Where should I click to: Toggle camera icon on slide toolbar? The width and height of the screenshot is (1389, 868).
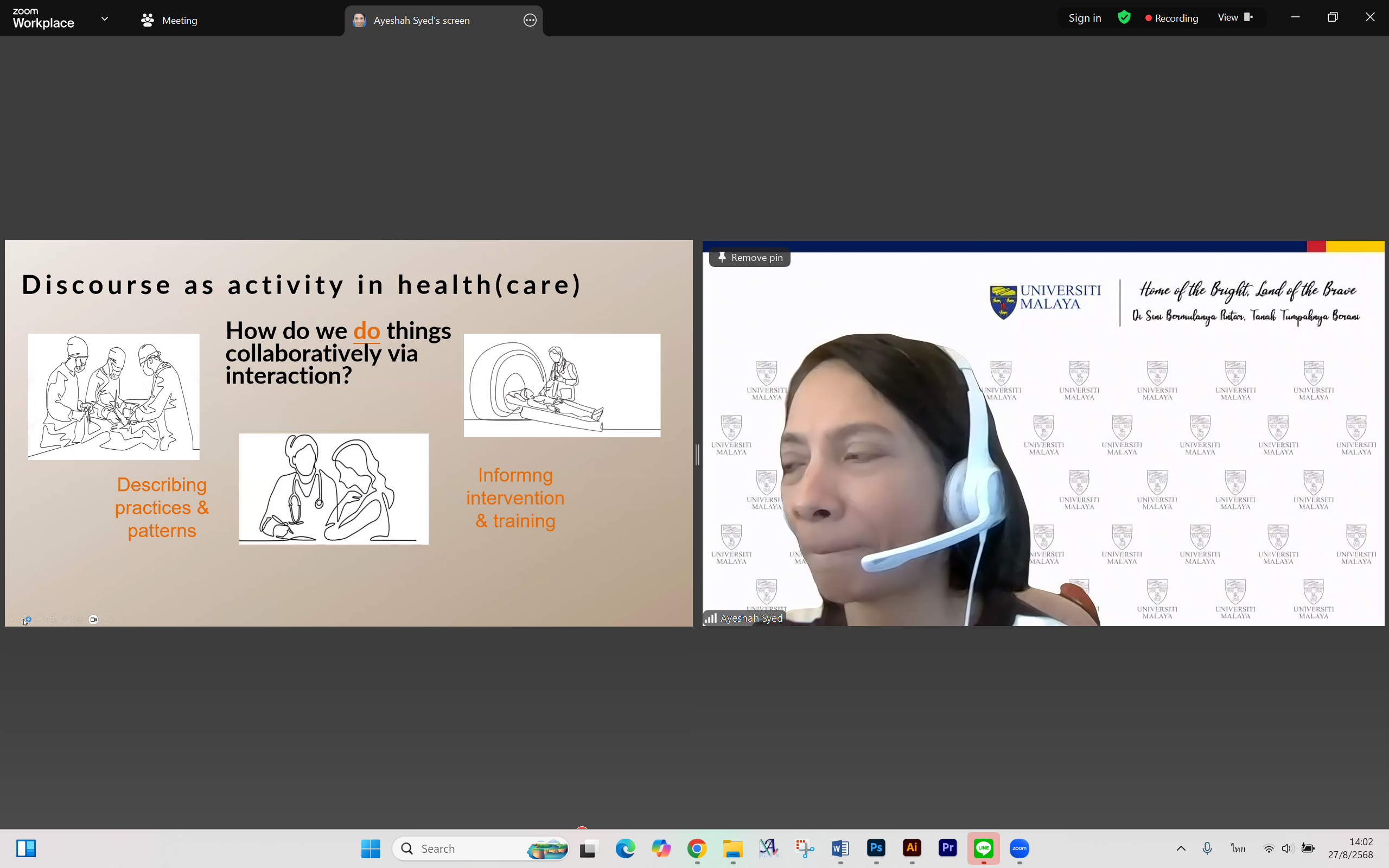pyautogui.click(x=93, y=620)
